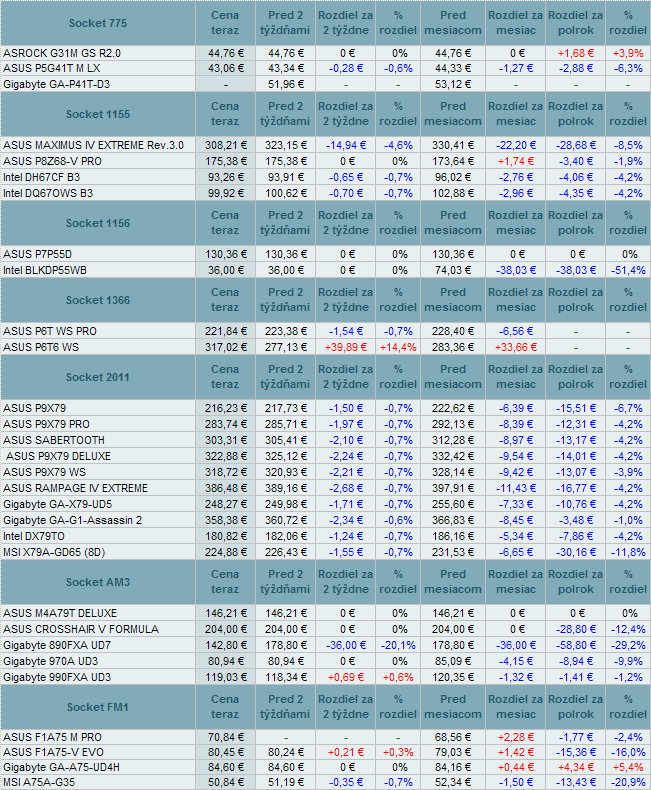Click Gigabyte GA-G1-Assassin 2 product name

click(x=73, y=520)
